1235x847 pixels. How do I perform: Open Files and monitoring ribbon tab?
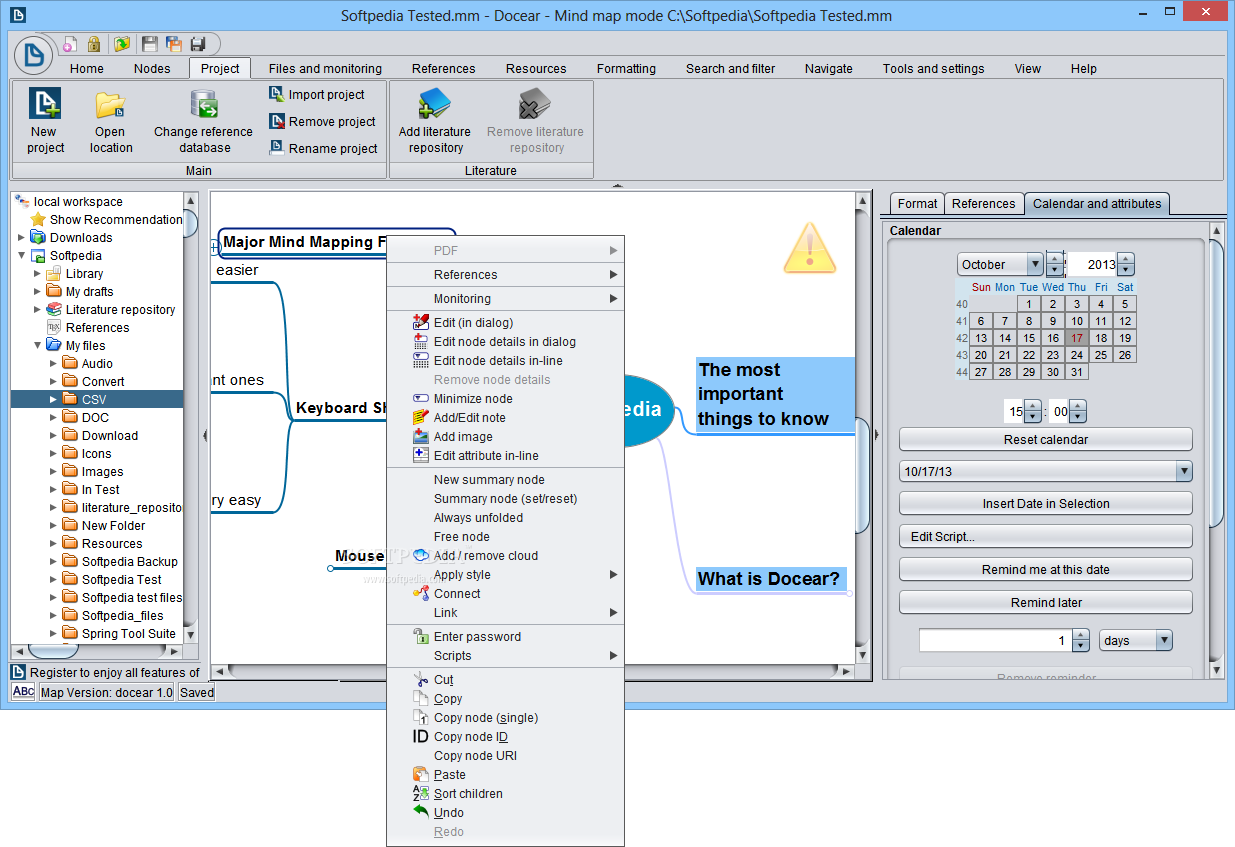pyautogui.click(x=325, y=68)
